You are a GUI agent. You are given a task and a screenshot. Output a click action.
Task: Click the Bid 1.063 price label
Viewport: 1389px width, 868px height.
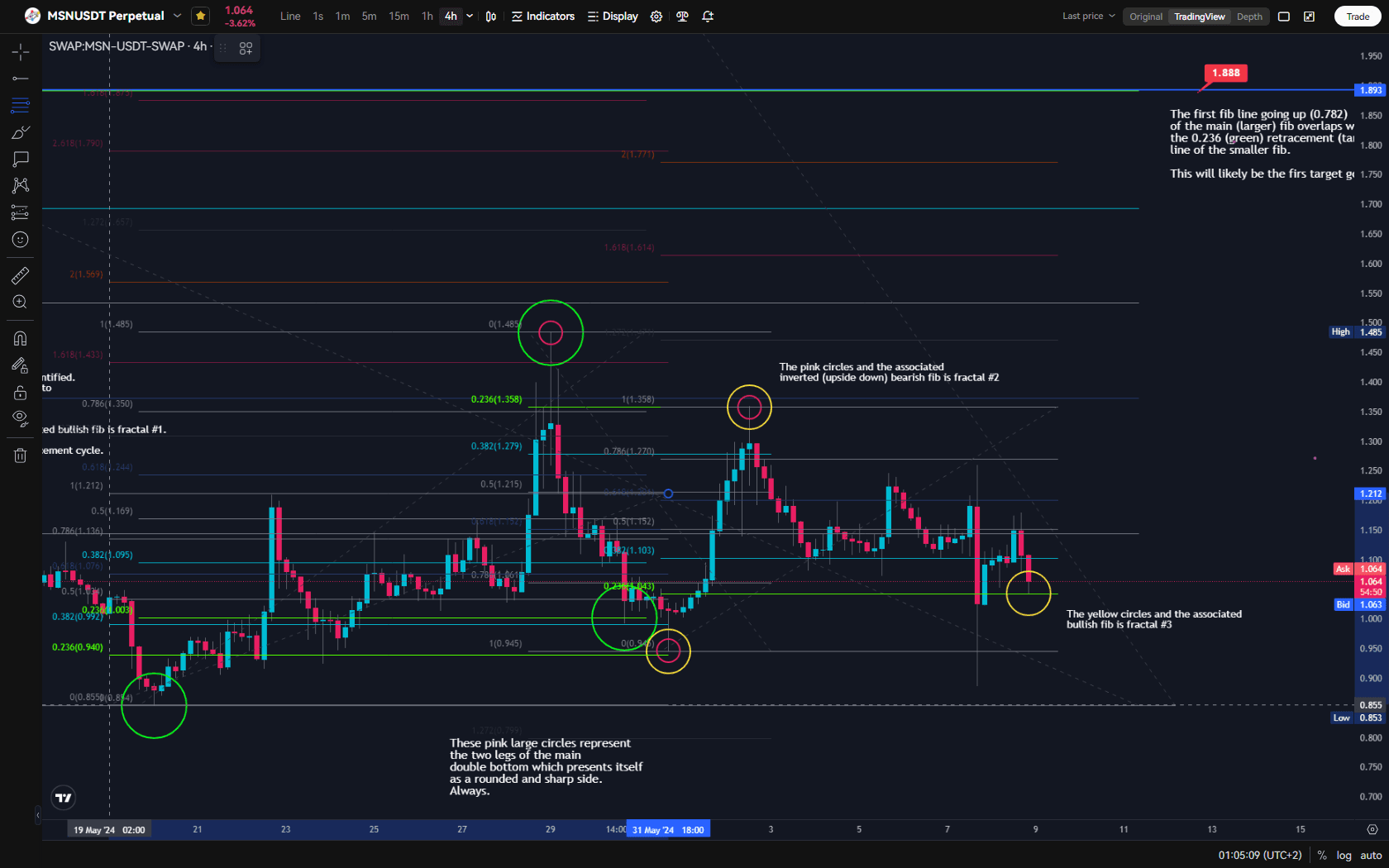[1360, 604]
